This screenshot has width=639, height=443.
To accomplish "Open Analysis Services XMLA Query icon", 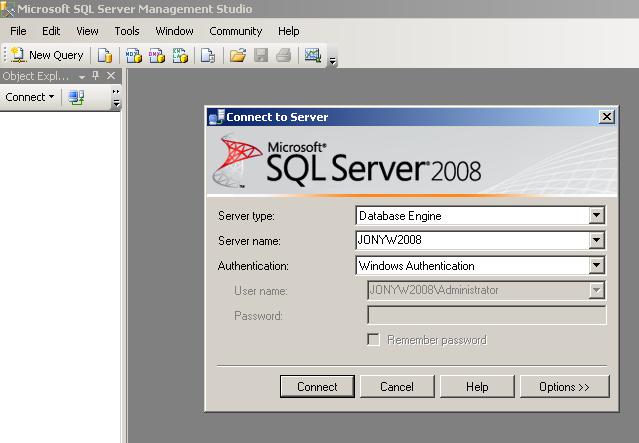I will 180,55.
